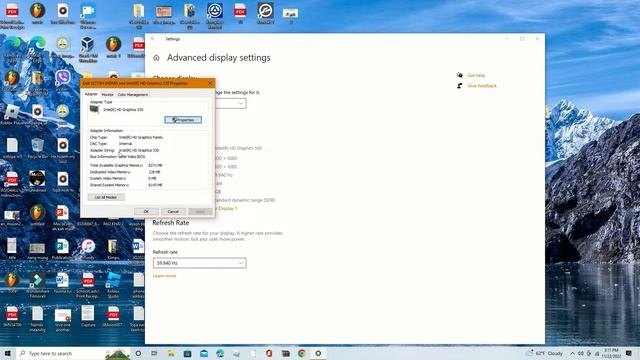This screenshot has height=360, width=640.
Task: Switch to the Color Management tab
Action: (133, 94)
